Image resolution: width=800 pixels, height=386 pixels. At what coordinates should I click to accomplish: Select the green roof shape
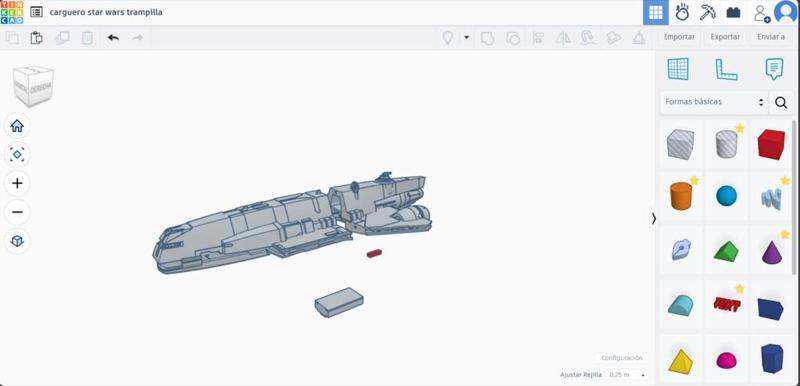(x=726, y=251)
